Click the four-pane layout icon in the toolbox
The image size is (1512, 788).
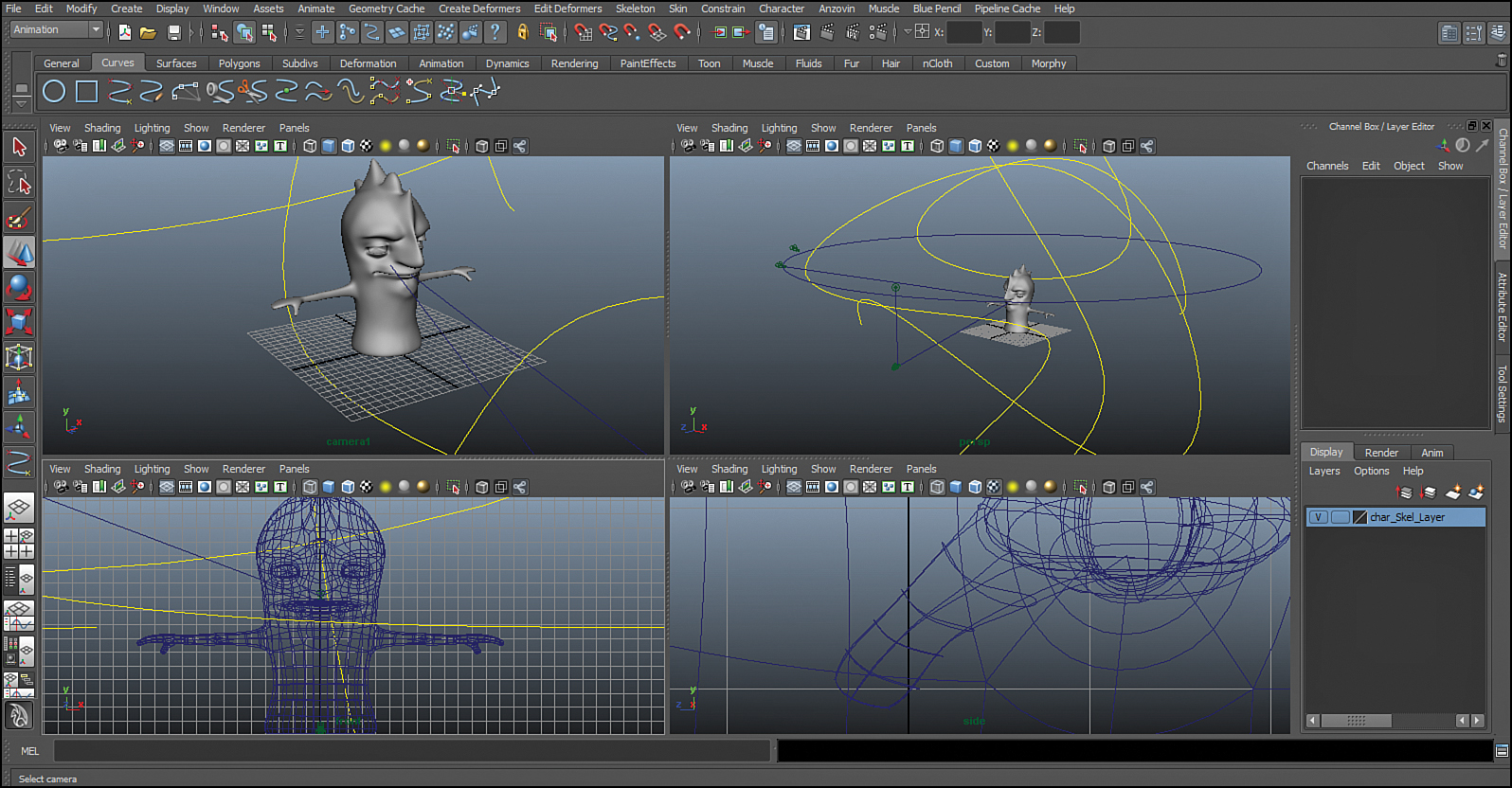tap(19, 544)
